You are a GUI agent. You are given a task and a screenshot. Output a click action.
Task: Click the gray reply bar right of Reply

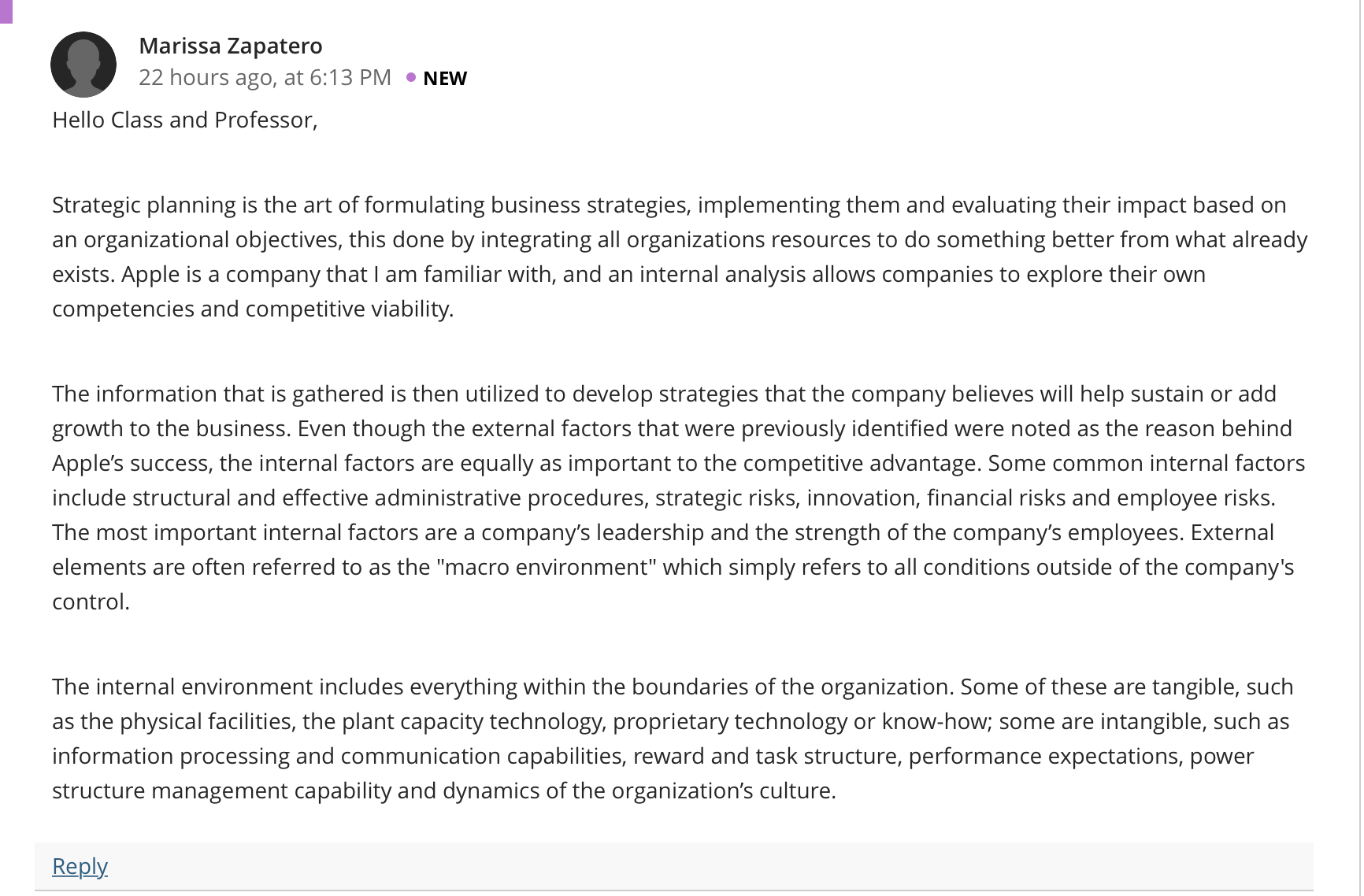[709, 866]
